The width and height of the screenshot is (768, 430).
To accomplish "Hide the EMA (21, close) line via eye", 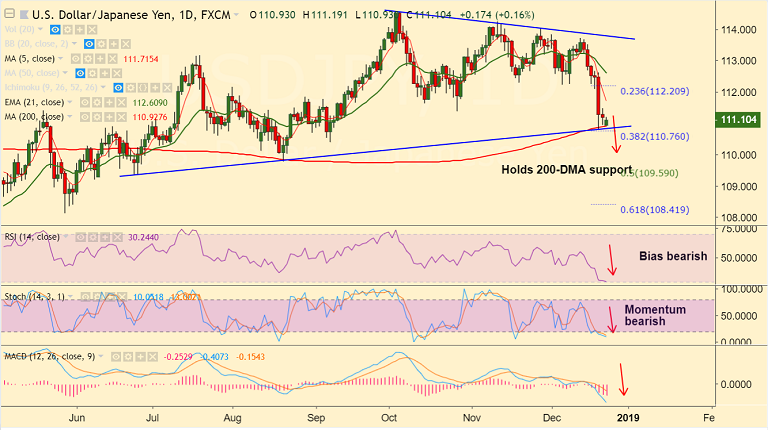I will (85, 102).
